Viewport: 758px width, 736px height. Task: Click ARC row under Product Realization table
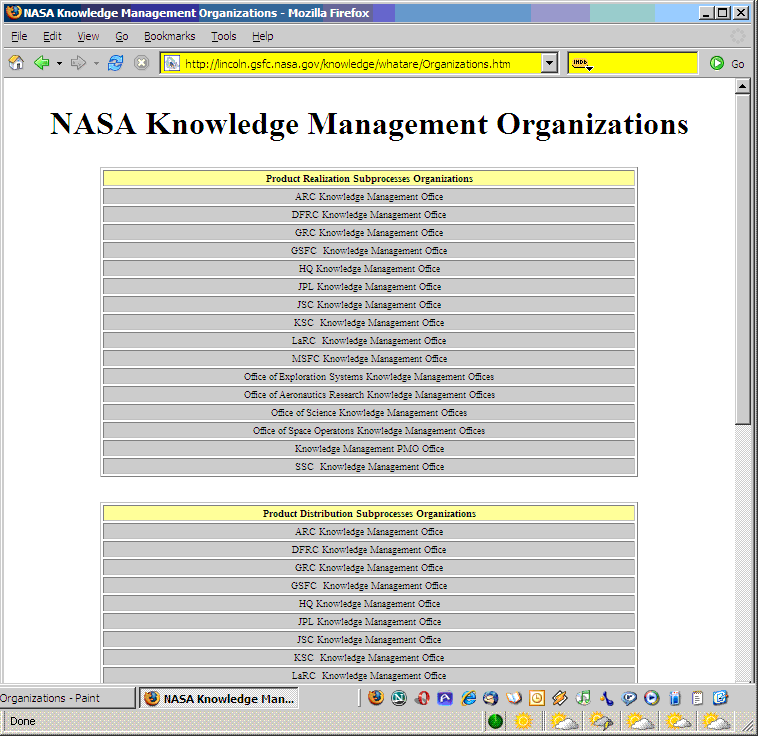click(x=369, y=197)
